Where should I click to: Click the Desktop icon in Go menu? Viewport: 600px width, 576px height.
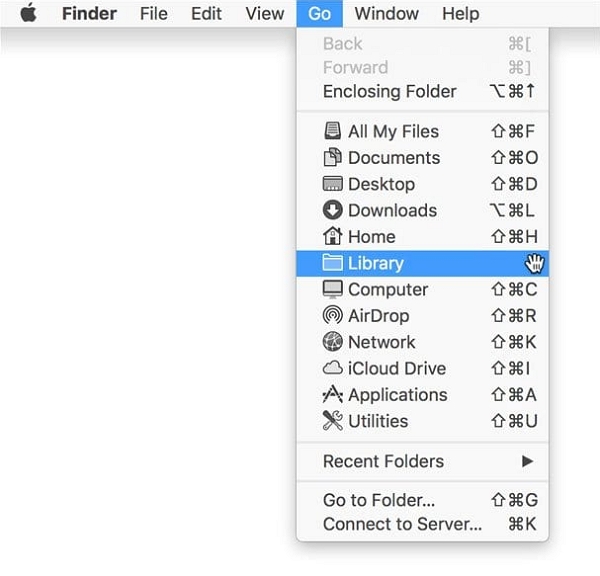click(x=332, y=184)
